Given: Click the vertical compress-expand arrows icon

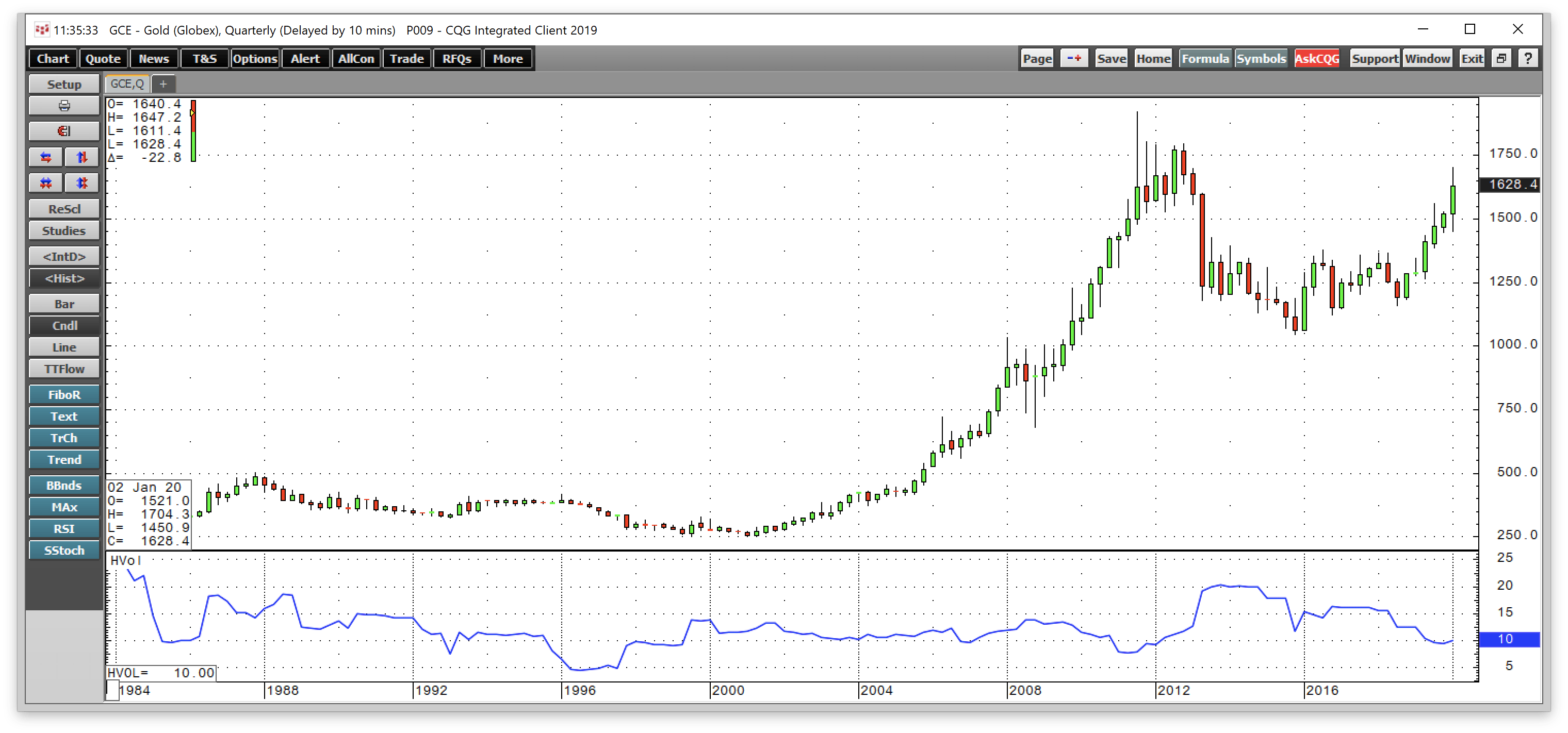Looking at the screenshot, I should click(81, 182).
